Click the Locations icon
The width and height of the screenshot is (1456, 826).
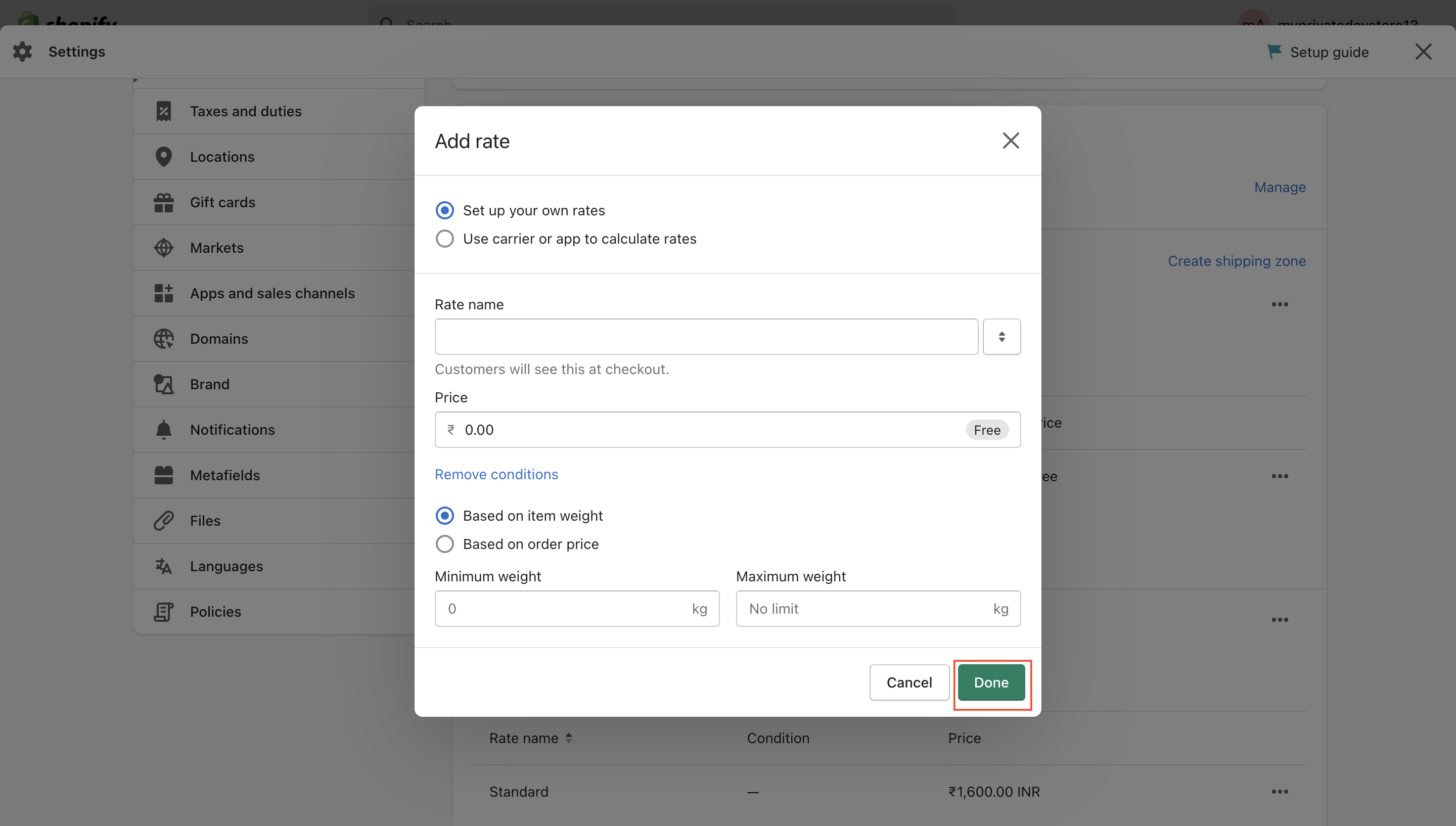click(x=162, y=155)
